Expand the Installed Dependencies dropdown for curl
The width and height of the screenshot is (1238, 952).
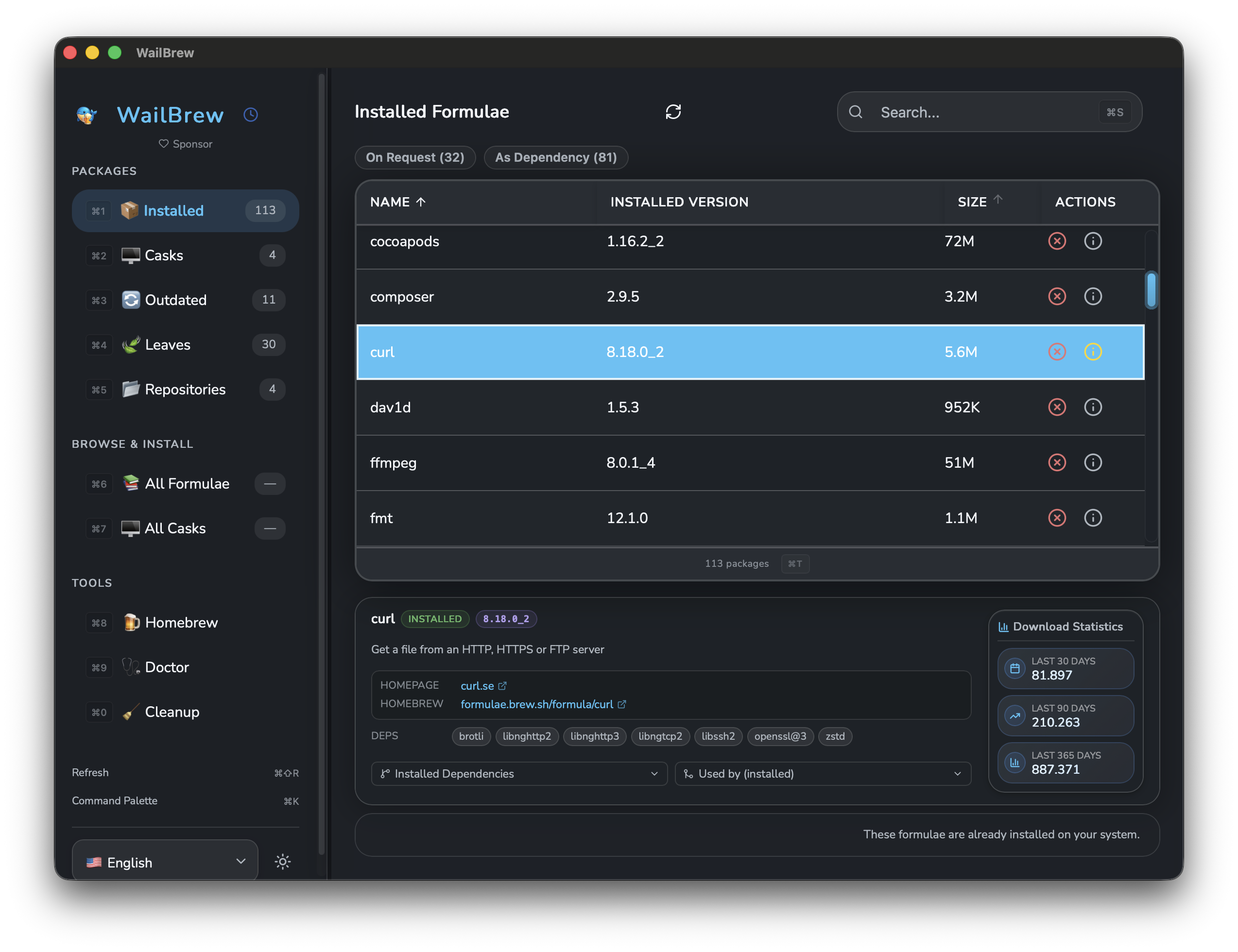518,773
